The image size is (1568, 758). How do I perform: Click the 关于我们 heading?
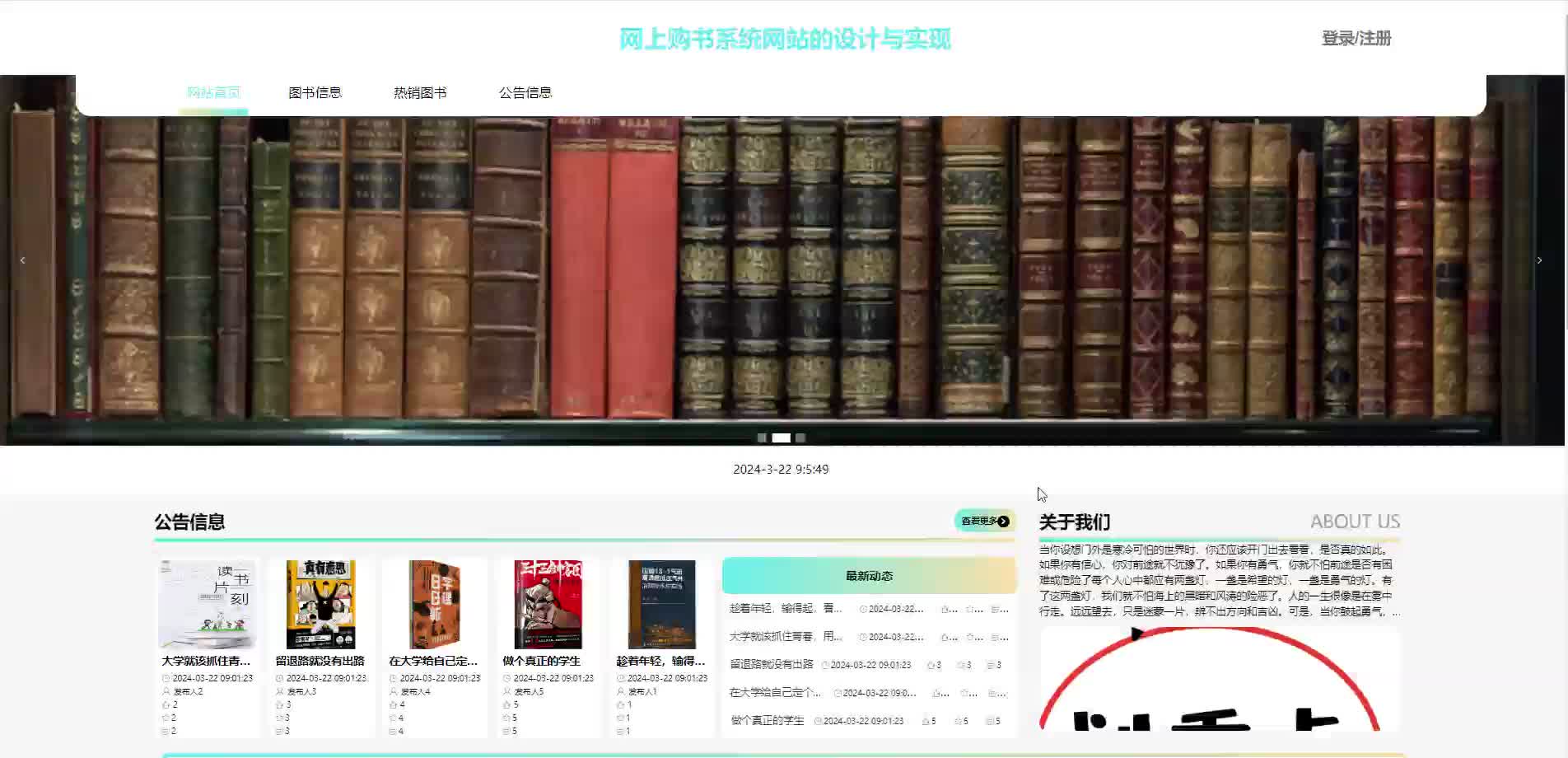pyautogui.click(x=1075, y=522)
